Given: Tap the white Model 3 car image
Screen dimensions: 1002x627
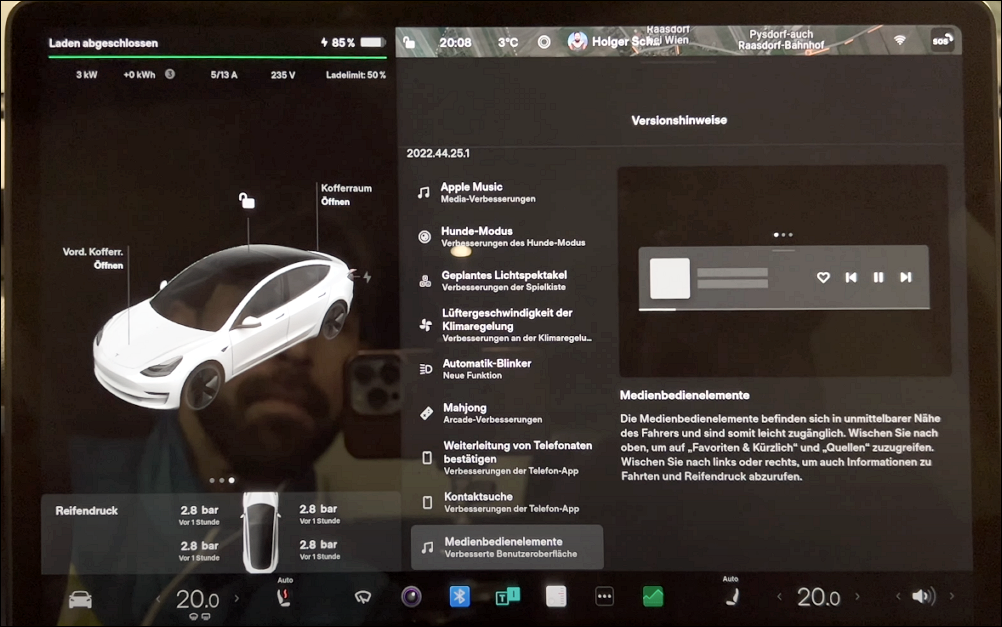Looking at the screenshot, I should (222, 325).
